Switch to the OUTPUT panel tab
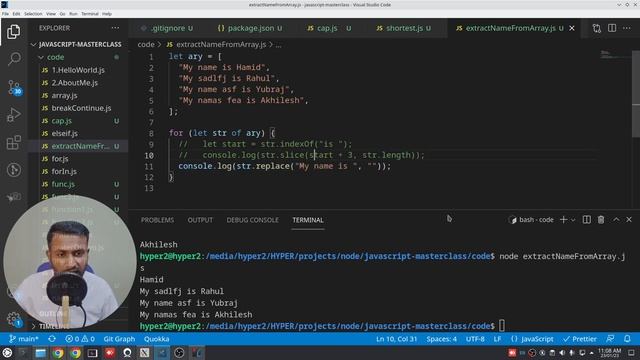 [200, 220]
